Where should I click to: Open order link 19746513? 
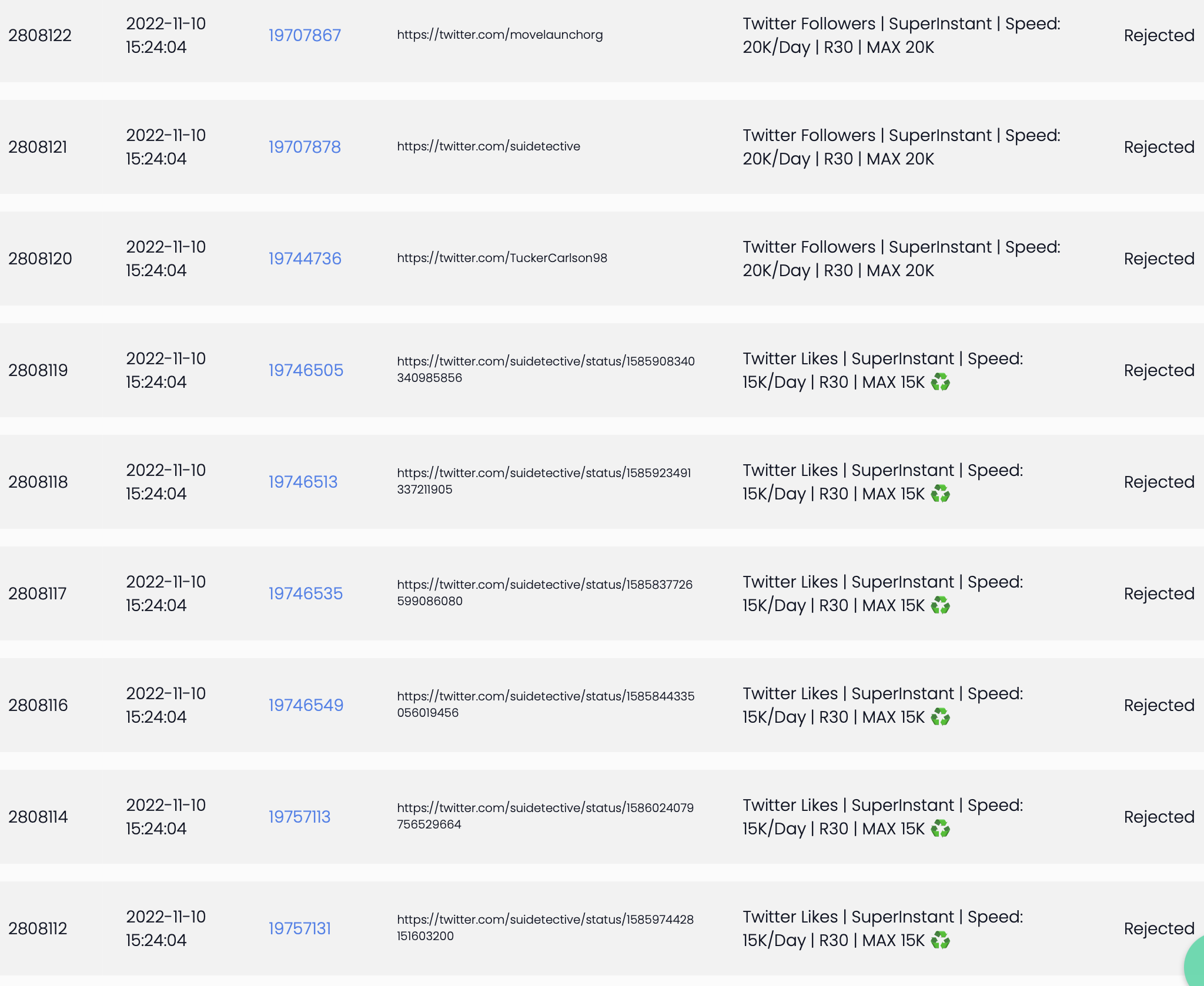pyautogui.click(x=303, y=482)
